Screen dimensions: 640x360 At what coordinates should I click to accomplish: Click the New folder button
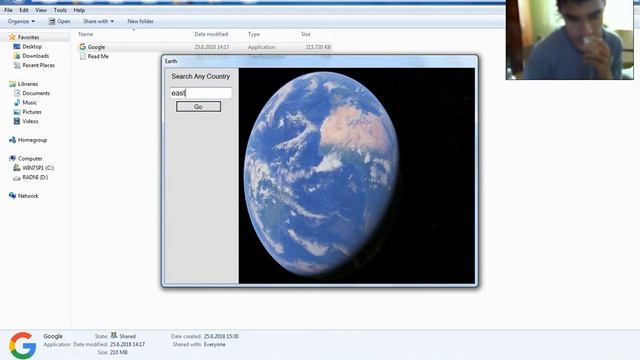click(x=140, y=21)
